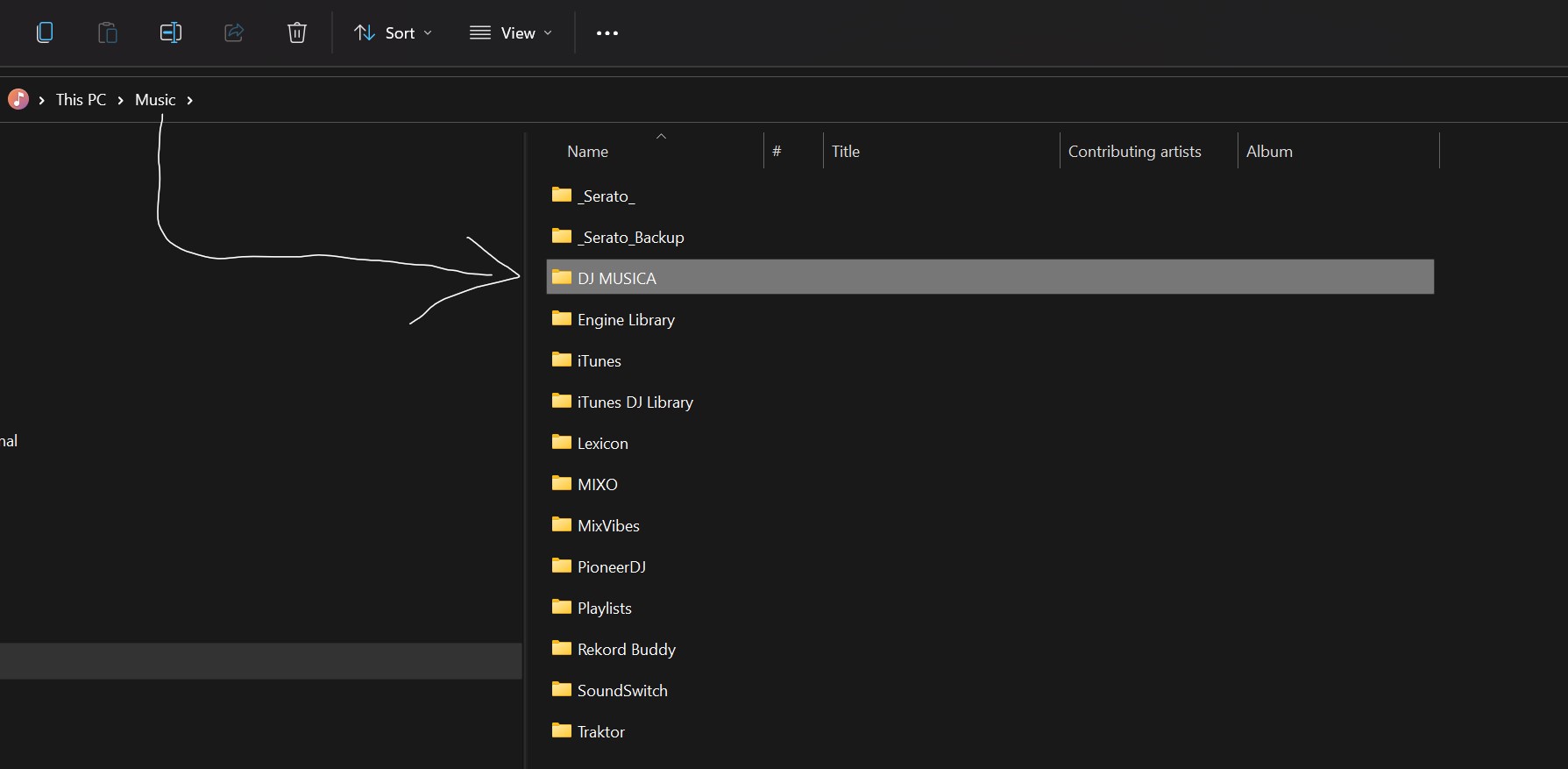Click the Rekord Buddy folder name
This screenshot has height=769, width=1568.
pos(626,650)
